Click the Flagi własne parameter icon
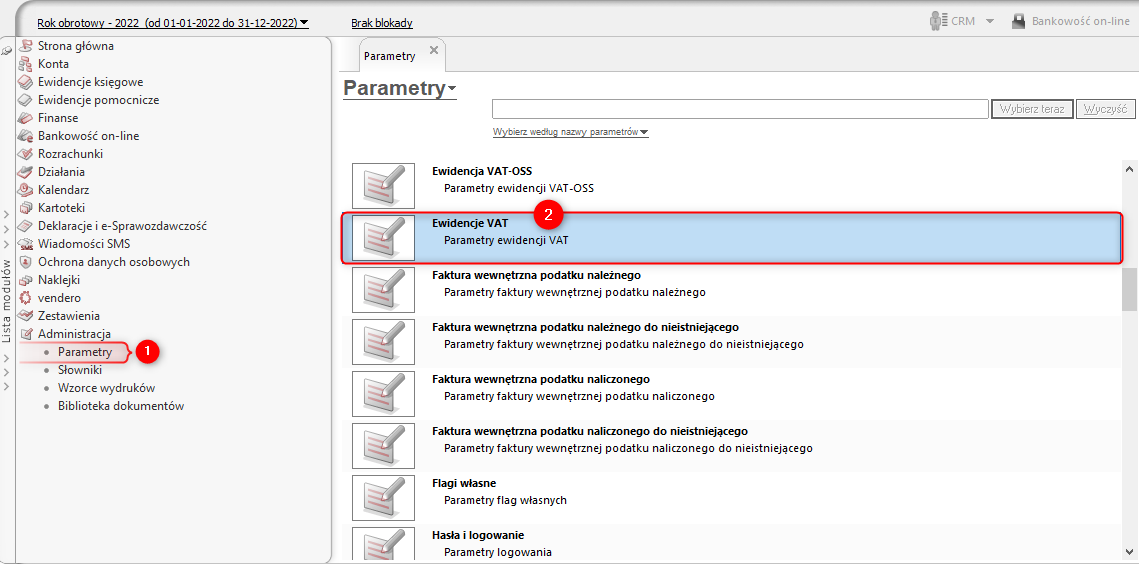Image resolution: width=1139 pixels, height=564 pixels. pos(383,497)
